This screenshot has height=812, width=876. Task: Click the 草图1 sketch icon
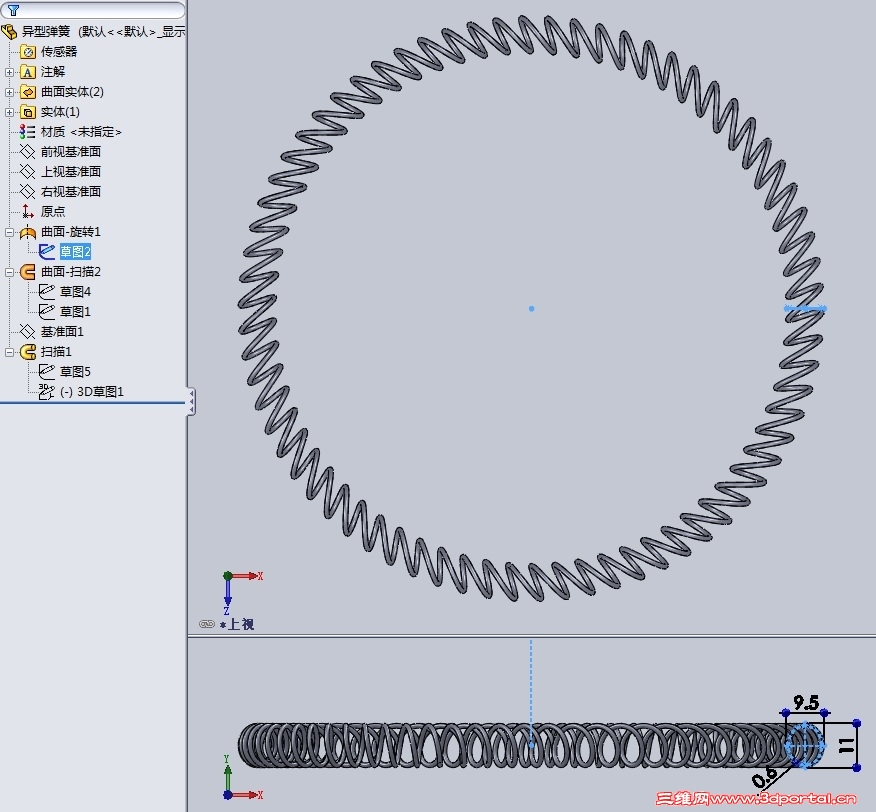tap(47, 312)
